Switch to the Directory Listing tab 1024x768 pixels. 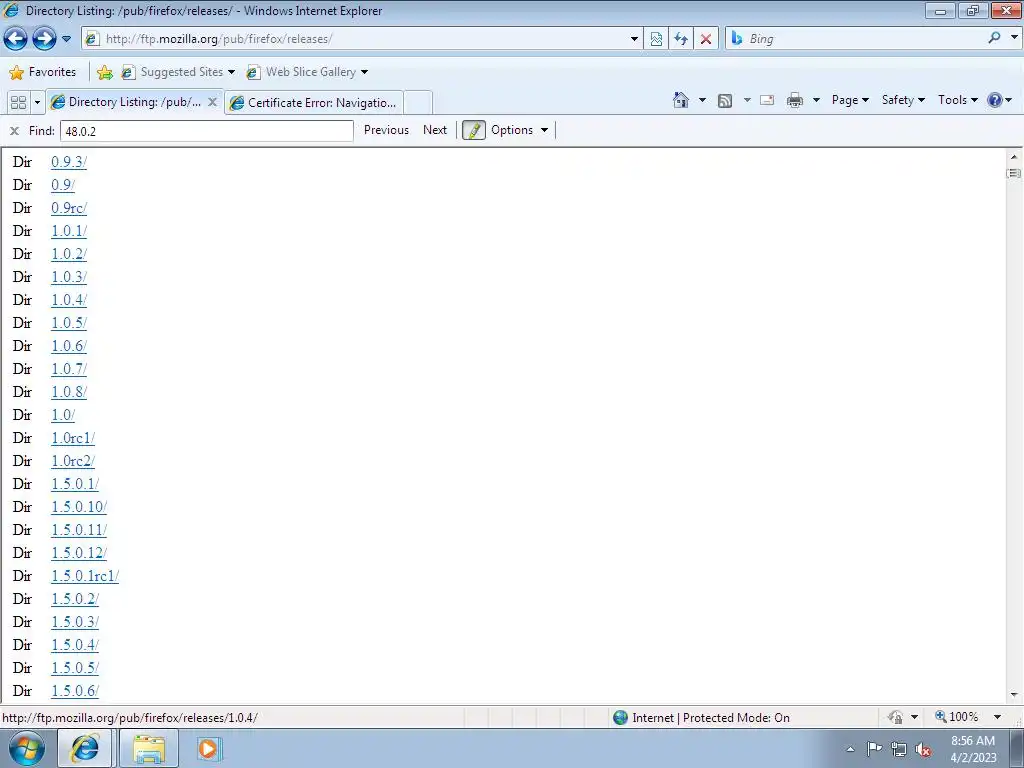coord(127,102)
